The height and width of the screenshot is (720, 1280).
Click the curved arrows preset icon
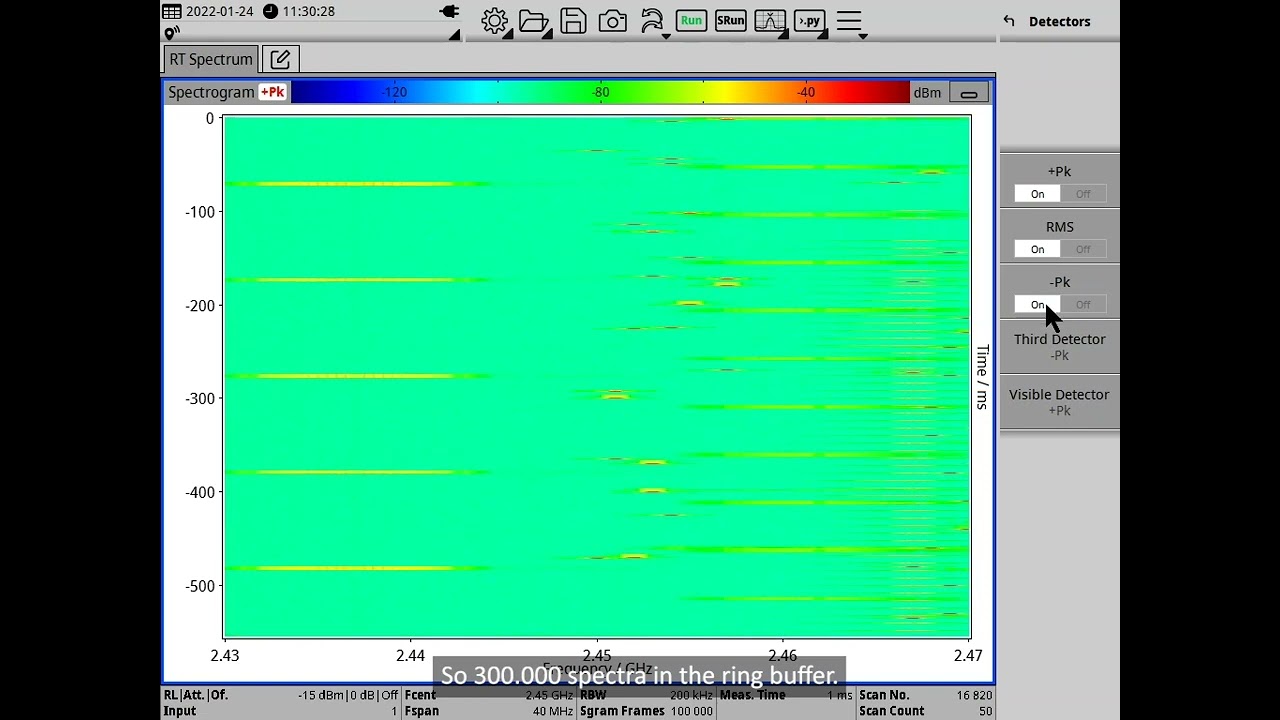(652, 21)
